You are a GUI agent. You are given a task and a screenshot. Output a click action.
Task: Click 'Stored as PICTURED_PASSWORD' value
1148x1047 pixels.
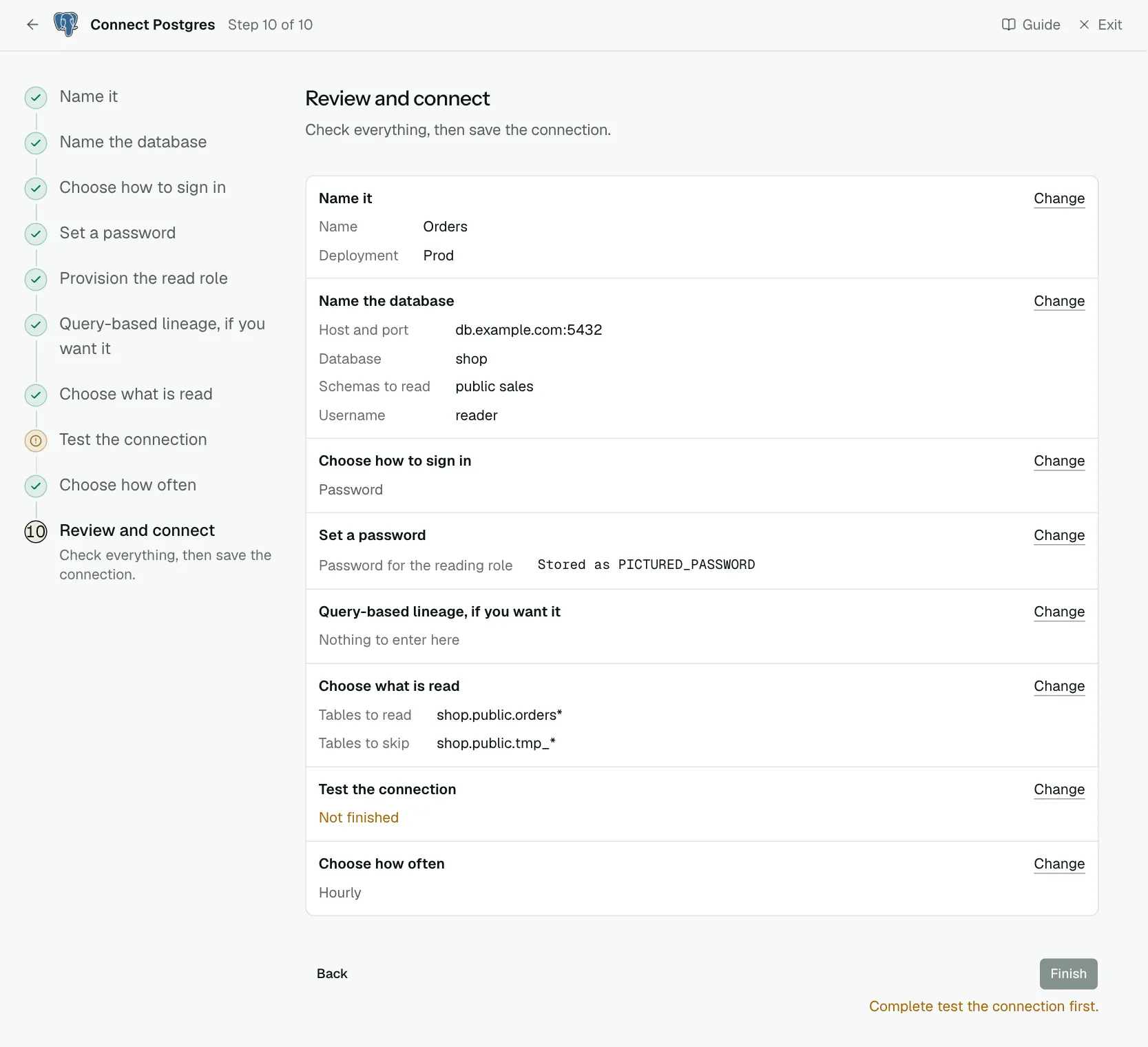click(x=646, y=565)
